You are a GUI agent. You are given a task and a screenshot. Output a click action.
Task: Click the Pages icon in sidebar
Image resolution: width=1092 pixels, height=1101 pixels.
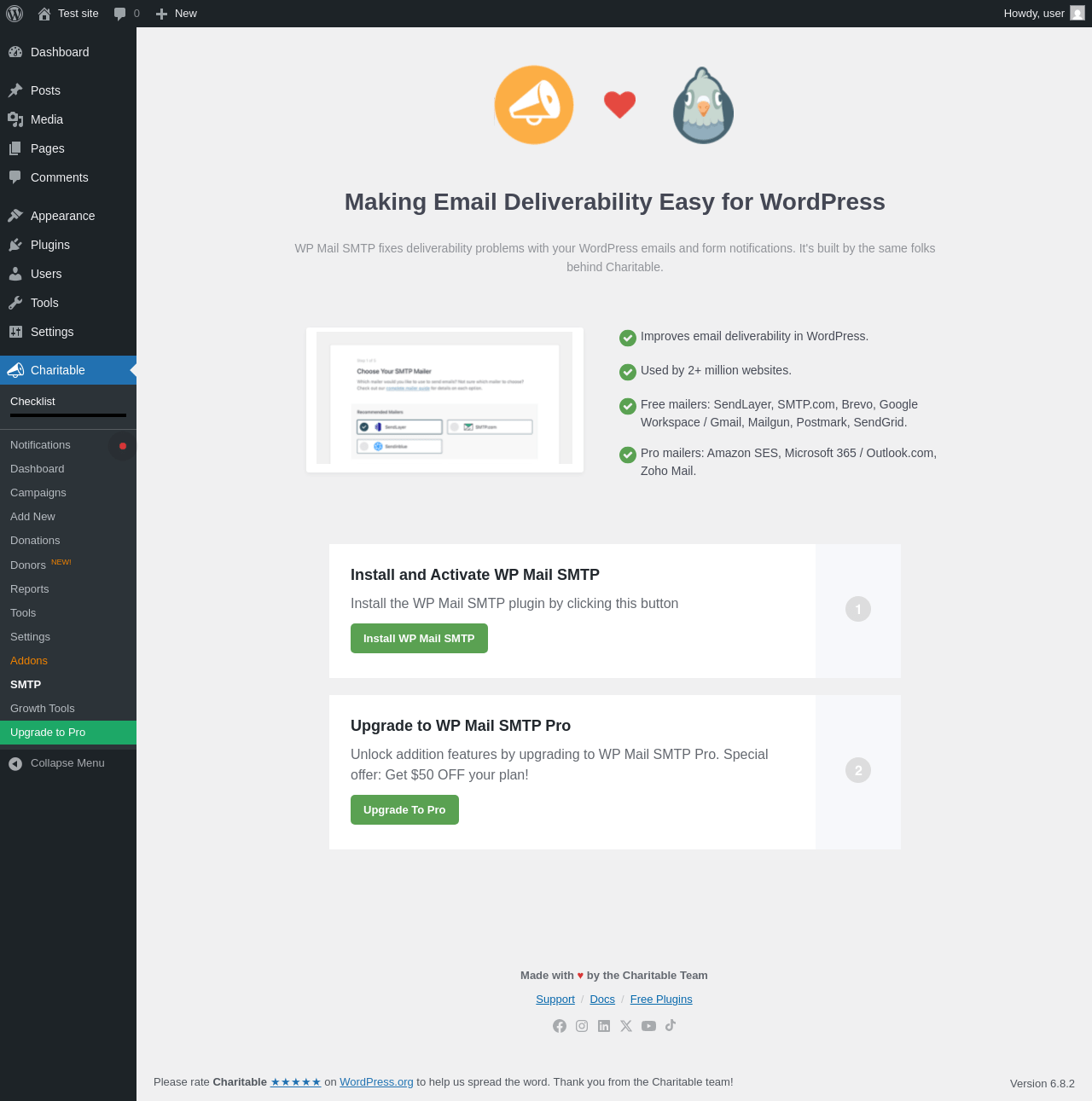(15, 148)
